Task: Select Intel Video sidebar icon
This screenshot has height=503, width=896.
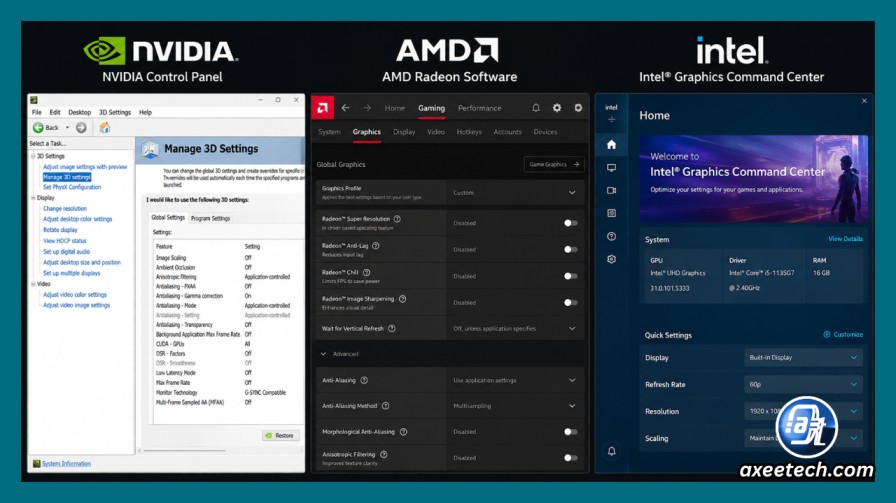Action: [x=611, y=190]
